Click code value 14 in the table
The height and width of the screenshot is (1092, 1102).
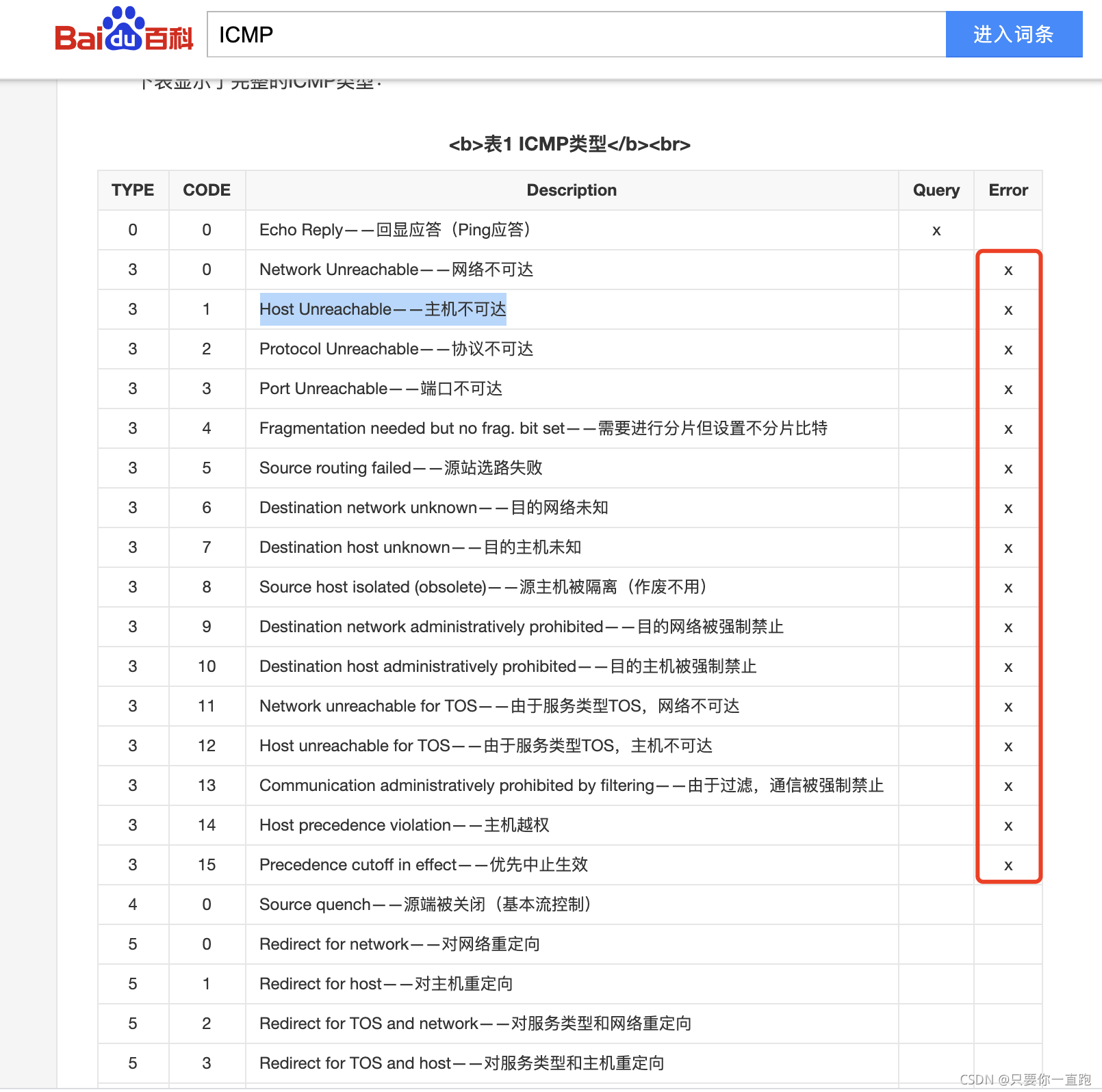207,825
